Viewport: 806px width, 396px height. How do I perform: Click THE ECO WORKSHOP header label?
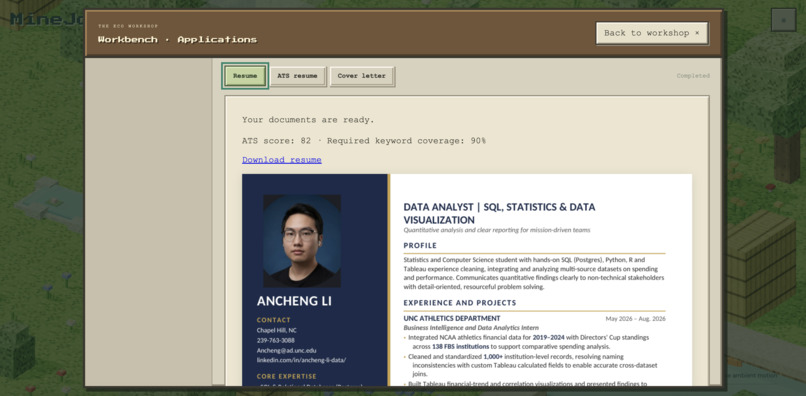click(129, 26)
